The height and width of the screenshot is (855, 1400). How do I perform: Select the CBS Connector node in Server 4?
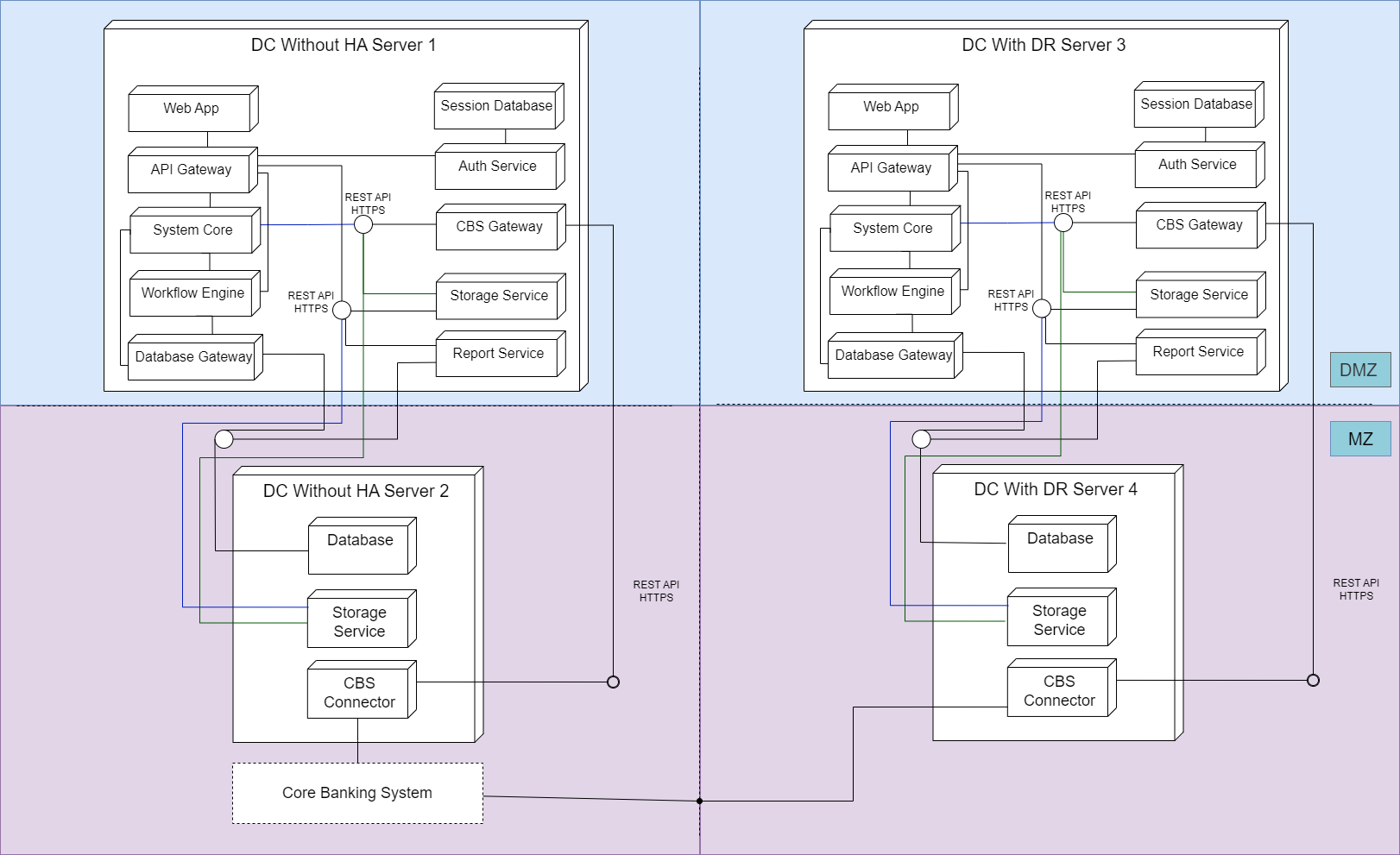[1063, 688]
